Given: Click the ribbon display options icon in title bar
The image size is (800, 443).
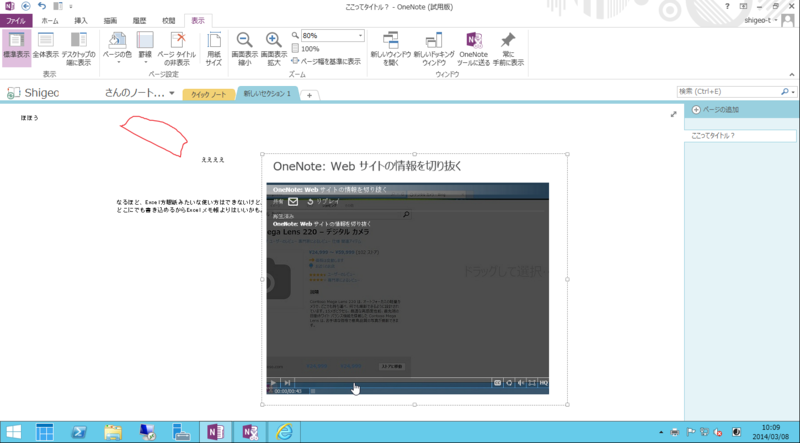Looking at the screenshot, I should tap(743, 6).
